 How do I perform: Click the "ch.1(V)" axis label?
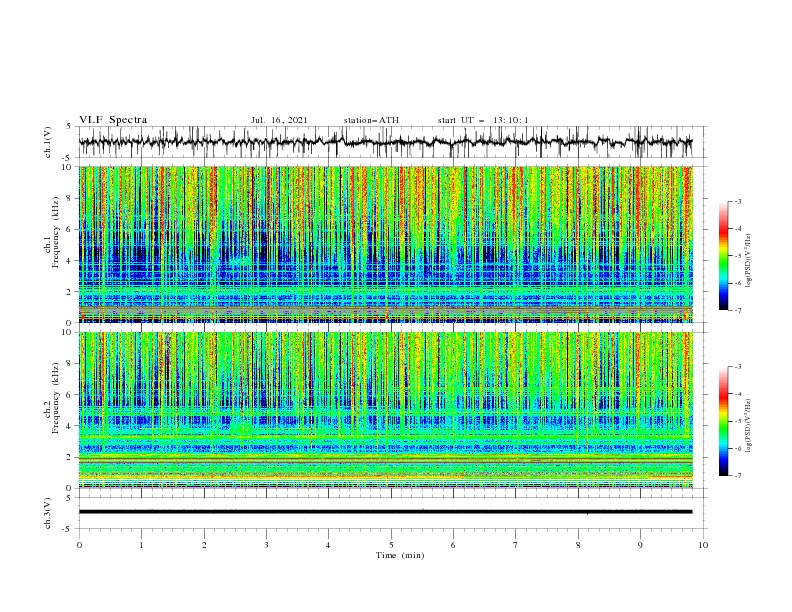pyautogui.click(x=48, y=142)
